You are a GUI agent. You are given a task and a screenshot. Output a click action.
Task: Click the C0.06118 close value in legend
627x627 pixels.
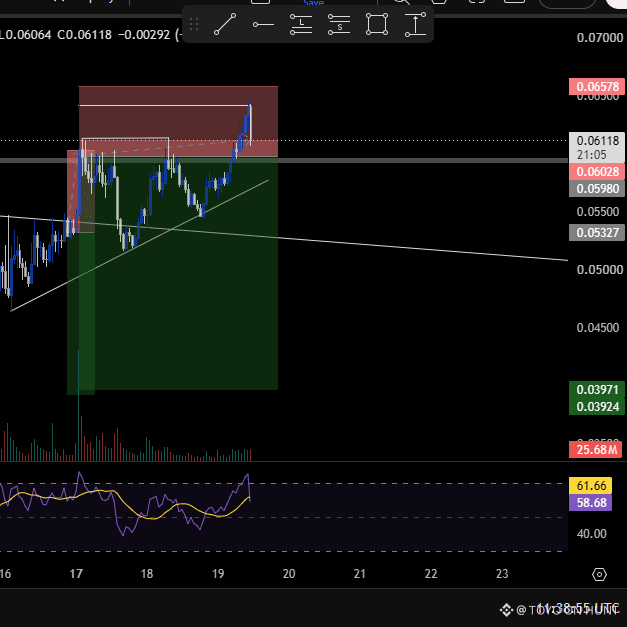click(x=84, y=35)
